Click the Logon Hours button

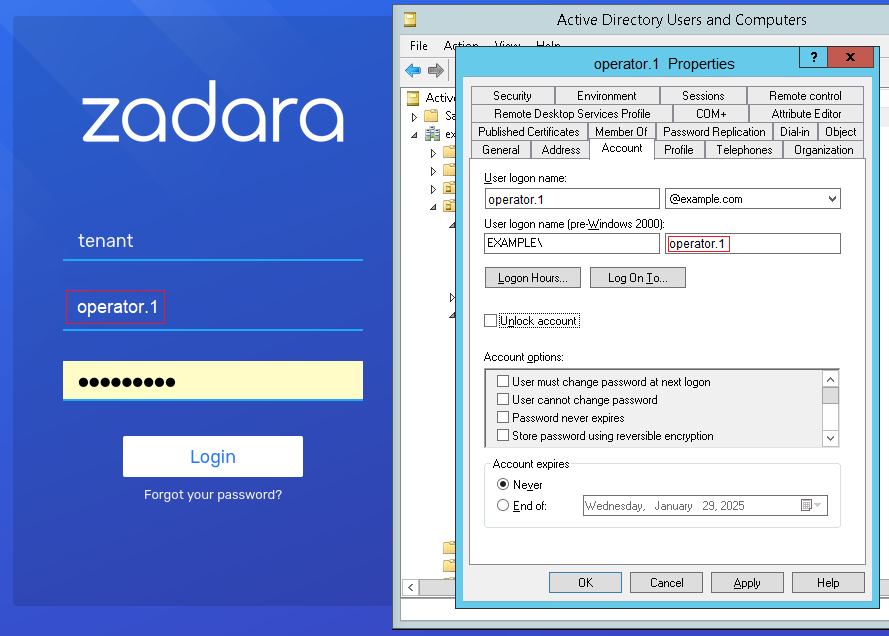[533, 278]
